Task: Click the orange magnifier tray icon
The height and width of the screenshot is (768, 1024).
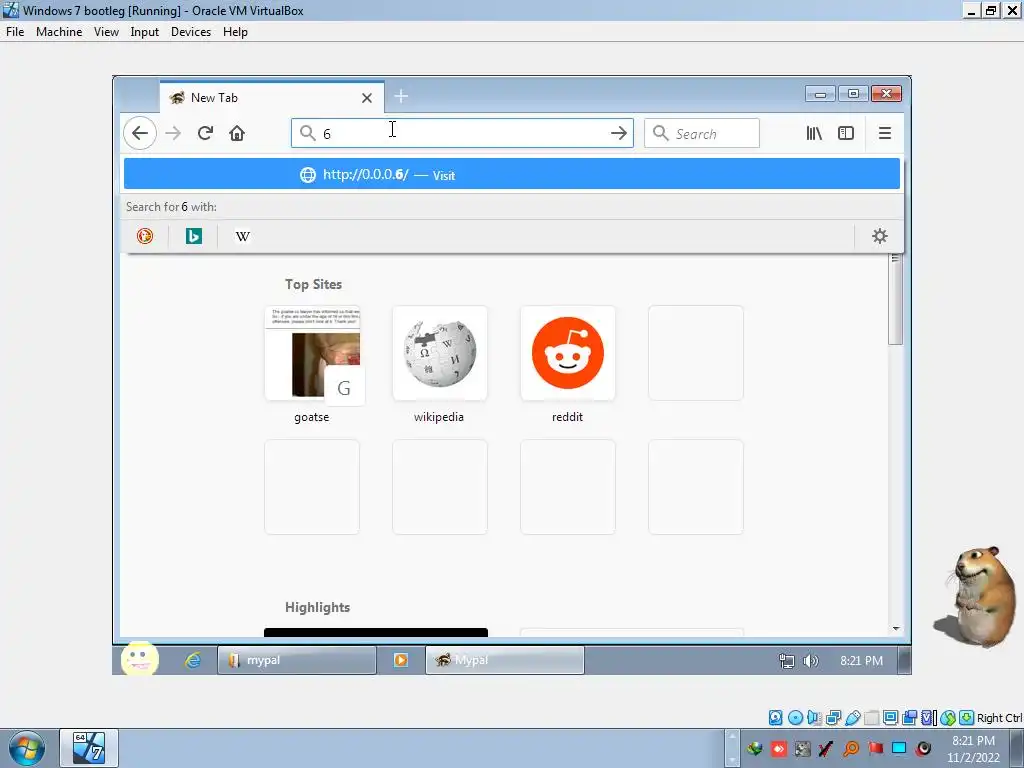Action: click(x=851, y=748)
